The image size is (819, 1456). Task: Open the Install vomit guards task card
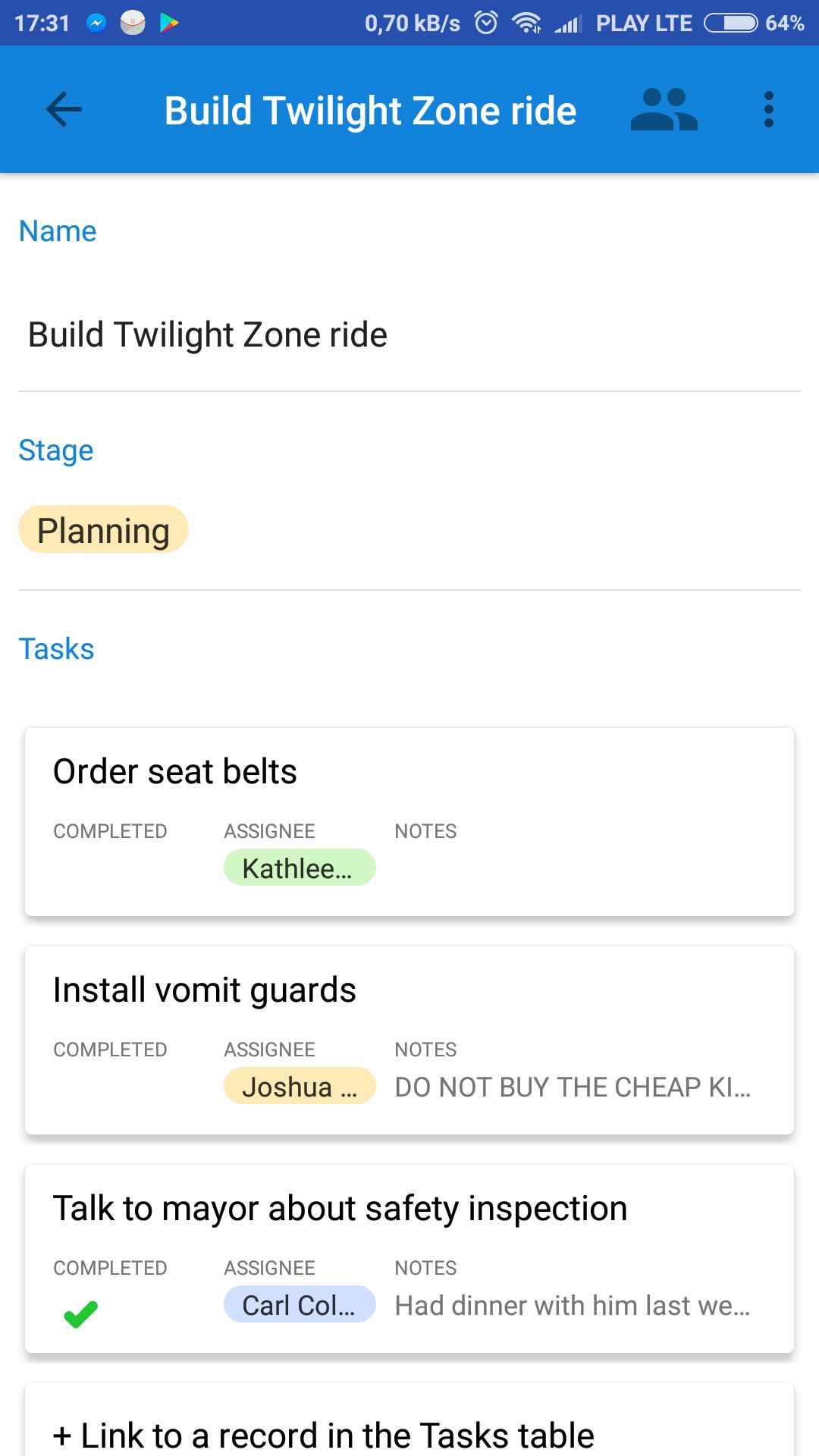click(409, 1040)
